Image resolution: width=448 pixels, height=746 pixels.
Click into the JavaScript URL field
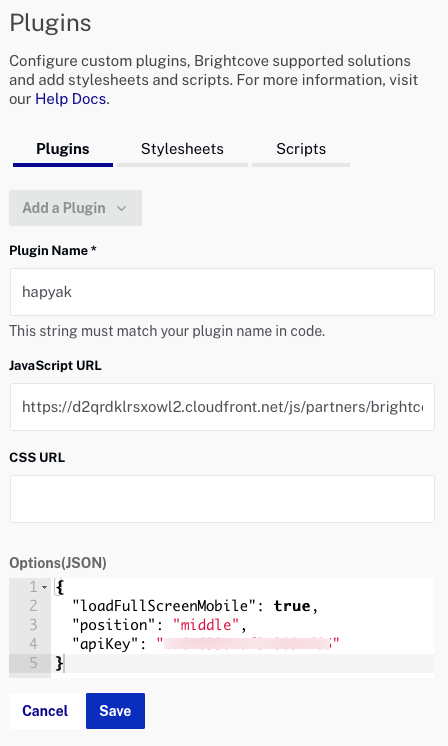pos(222,407)
